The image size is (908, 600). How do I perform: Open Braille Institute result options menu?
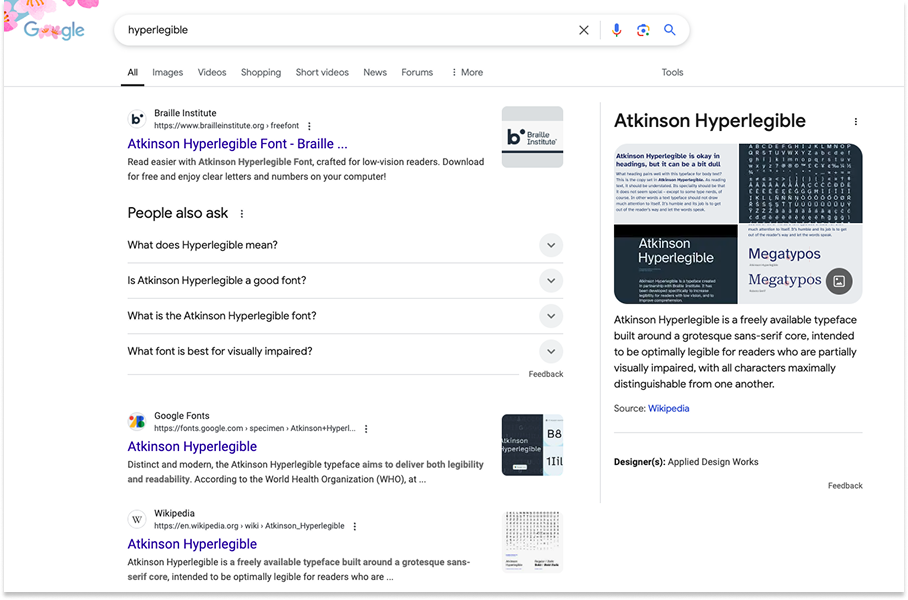pyautogui.click(x=309, y=126)
